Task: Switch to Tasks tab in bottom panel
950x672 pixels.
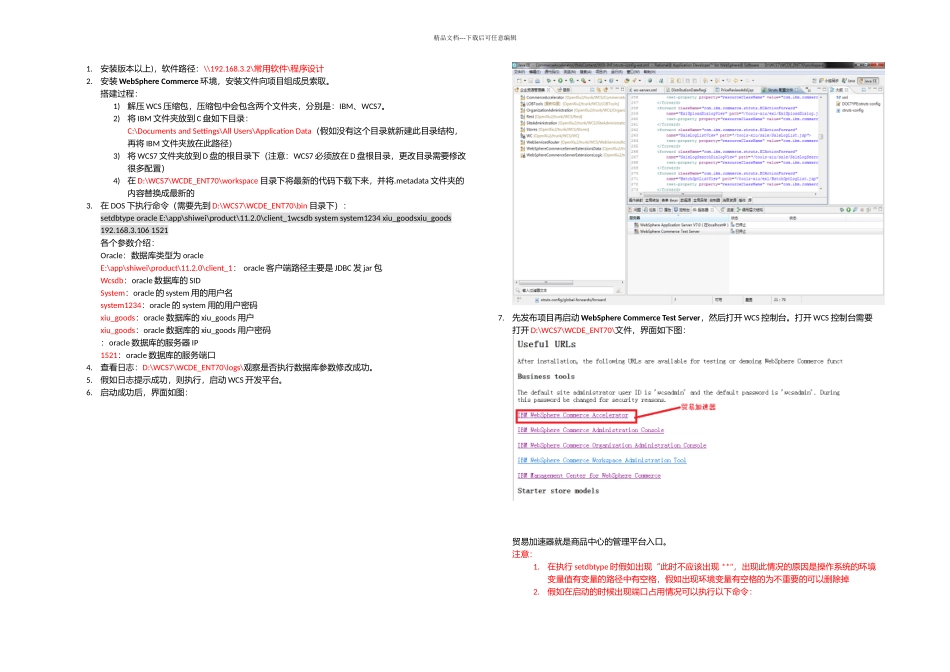Action: [x=650, y=210]
